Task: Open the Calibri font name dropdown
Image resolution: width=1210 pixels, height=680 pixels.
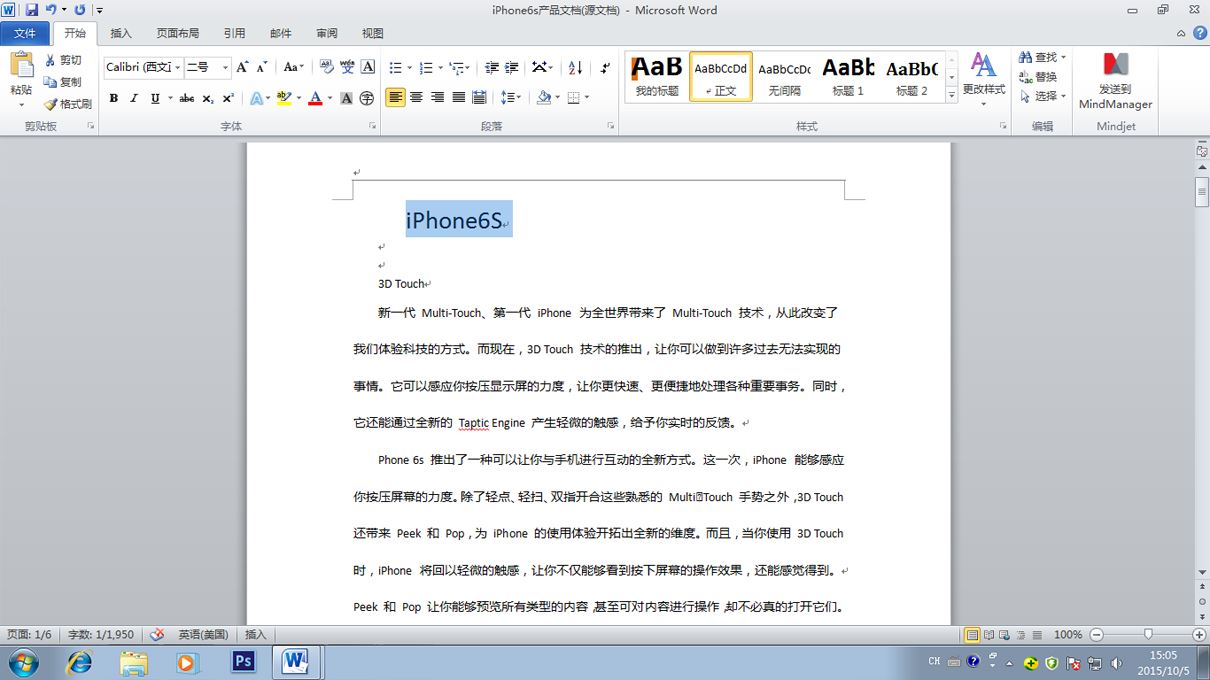Action: (178, 67)
